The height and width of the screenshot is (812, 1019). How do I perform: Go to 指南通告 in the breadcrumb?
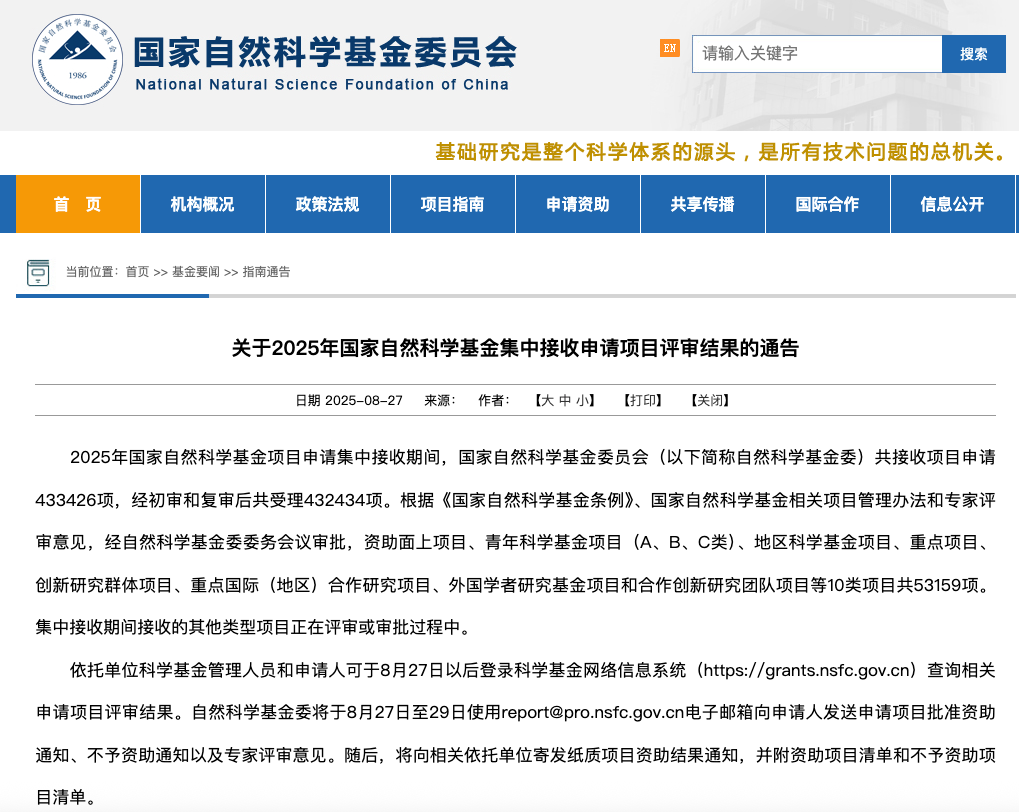point(266,272)
